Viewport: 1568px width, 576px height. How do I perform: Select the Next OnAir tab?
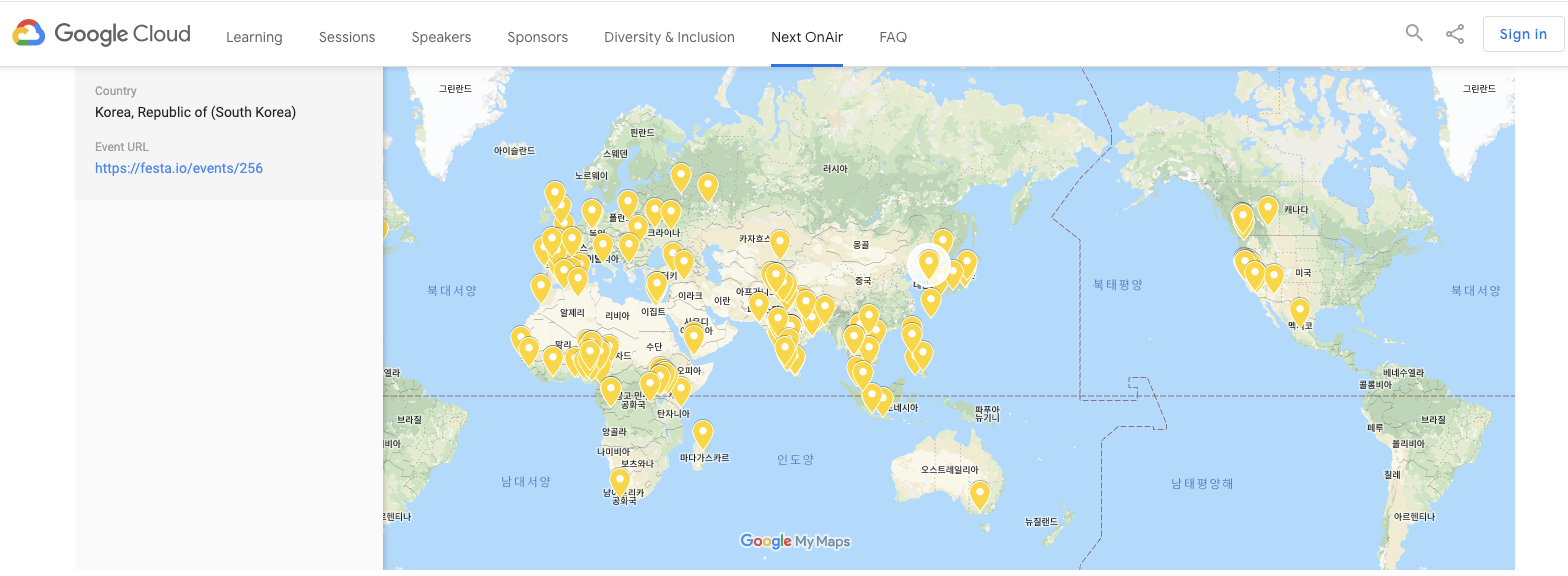point(807,37)
